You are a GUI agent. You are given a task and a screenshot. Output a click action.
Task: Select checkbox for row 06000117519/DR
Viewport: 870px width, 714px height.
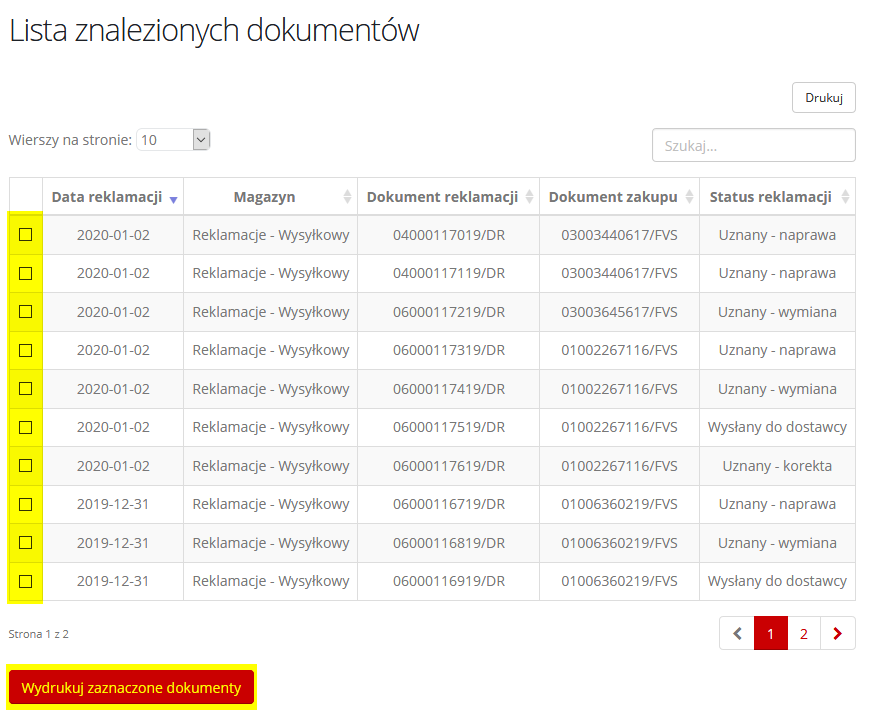pyautogui.click(x=26, y=428)
